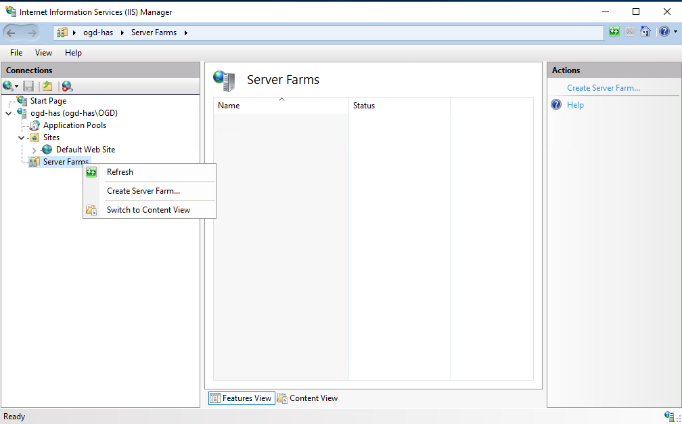Image resolution: width=682 pixels, height=424 pixels.
Task: Click the Create New Connection globe icon
Action: (7, 86)
